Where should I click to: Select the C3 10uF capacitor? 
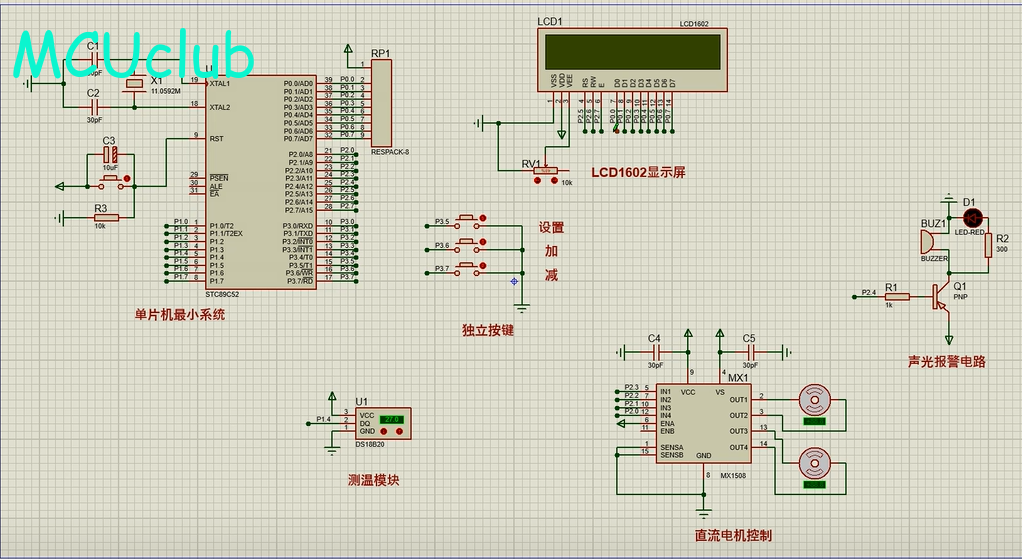click(111, 156)
